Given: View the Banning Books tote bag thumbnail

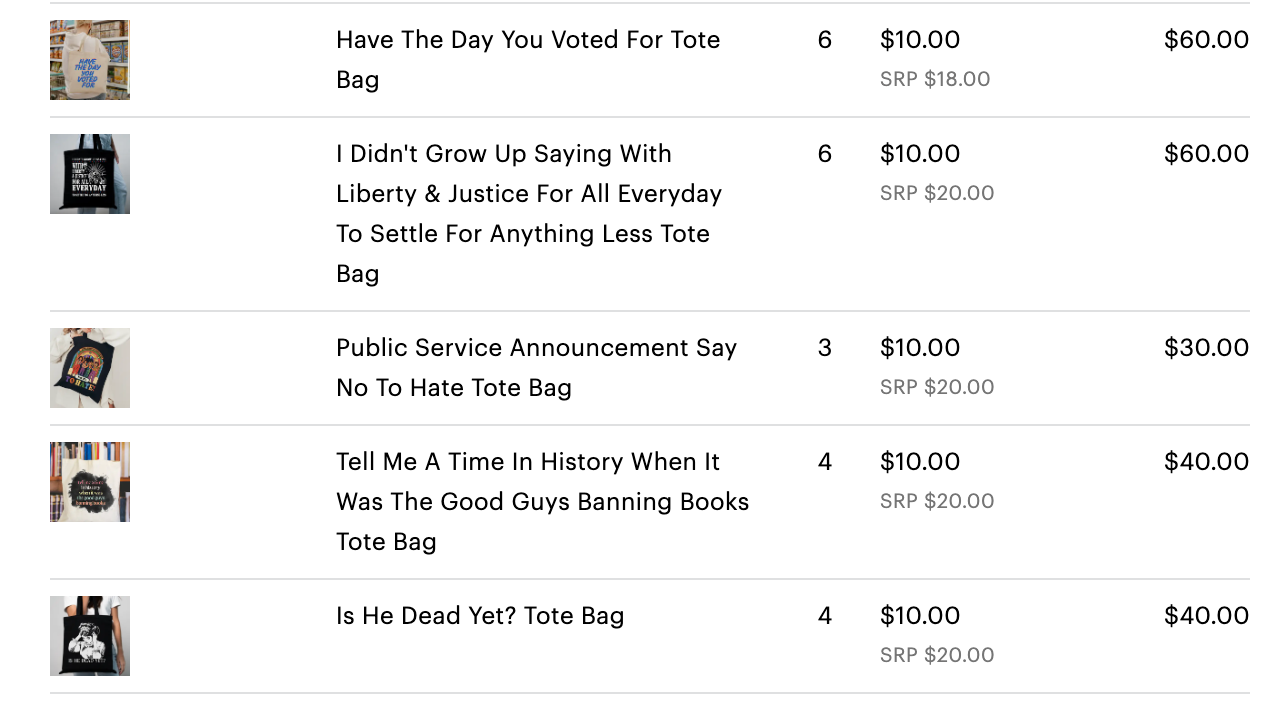Looking at the screenshot, I should click(x=90, y=482).
